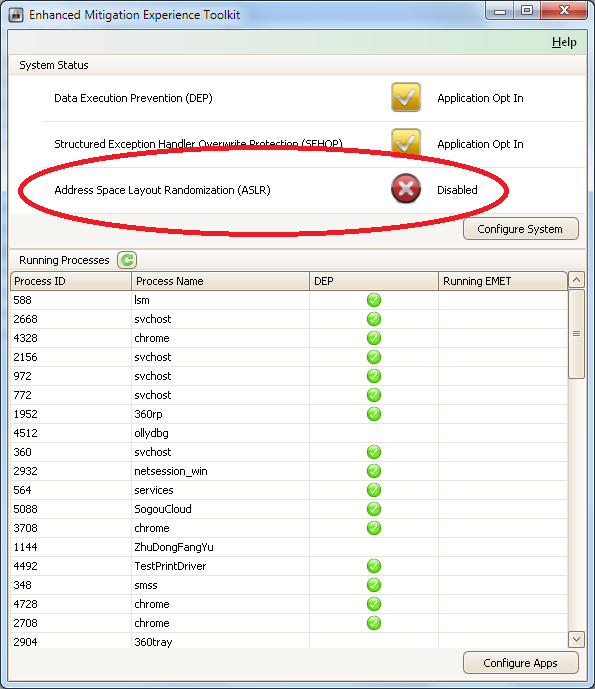This screenshot has height=689, width=595.
Task: Click DEP green check for process 2708
Action: [374, 623]
